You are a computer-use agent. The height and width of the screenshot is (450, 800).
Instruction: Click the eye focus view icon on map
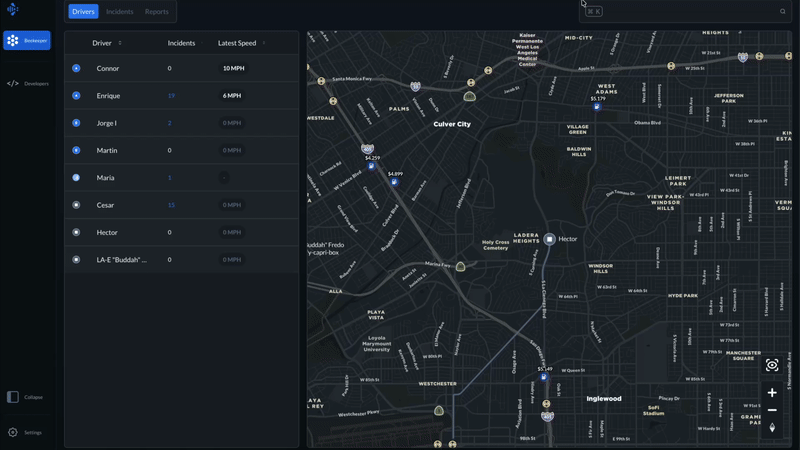(x=772, y=365)
